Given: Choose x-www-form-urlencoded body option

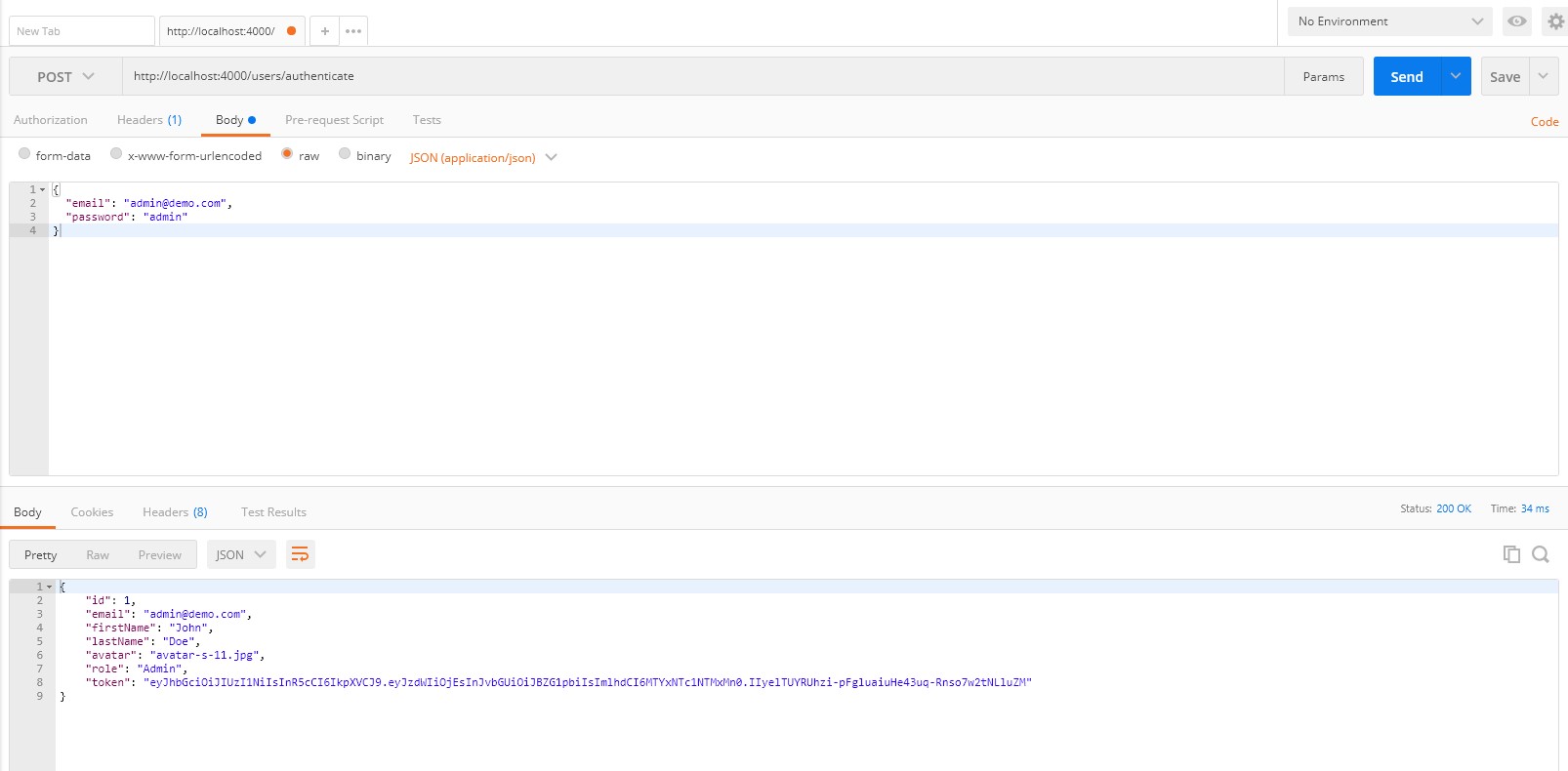Looking at the screenshot, I should pyautogui.click(x=116, y=154).
